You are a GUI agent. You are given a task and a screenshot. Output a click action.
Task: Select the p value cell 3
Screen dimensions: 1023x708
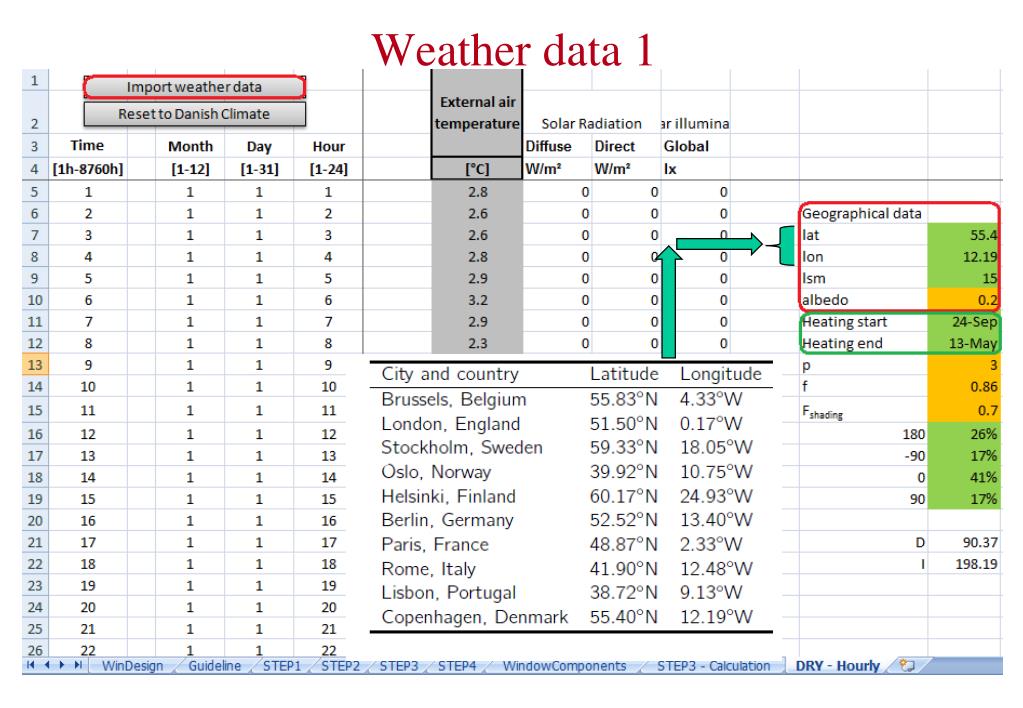click(964, 365)
